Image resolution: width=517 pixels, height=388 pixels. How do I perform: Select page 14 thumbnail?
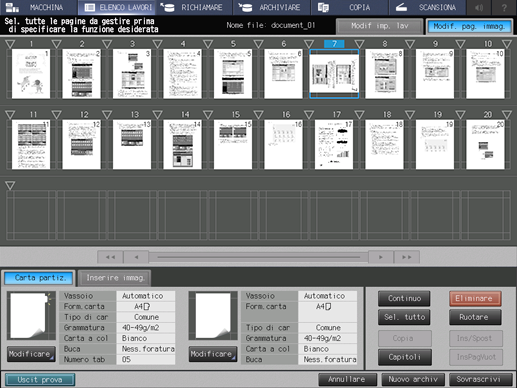click(x=182, y=145)
